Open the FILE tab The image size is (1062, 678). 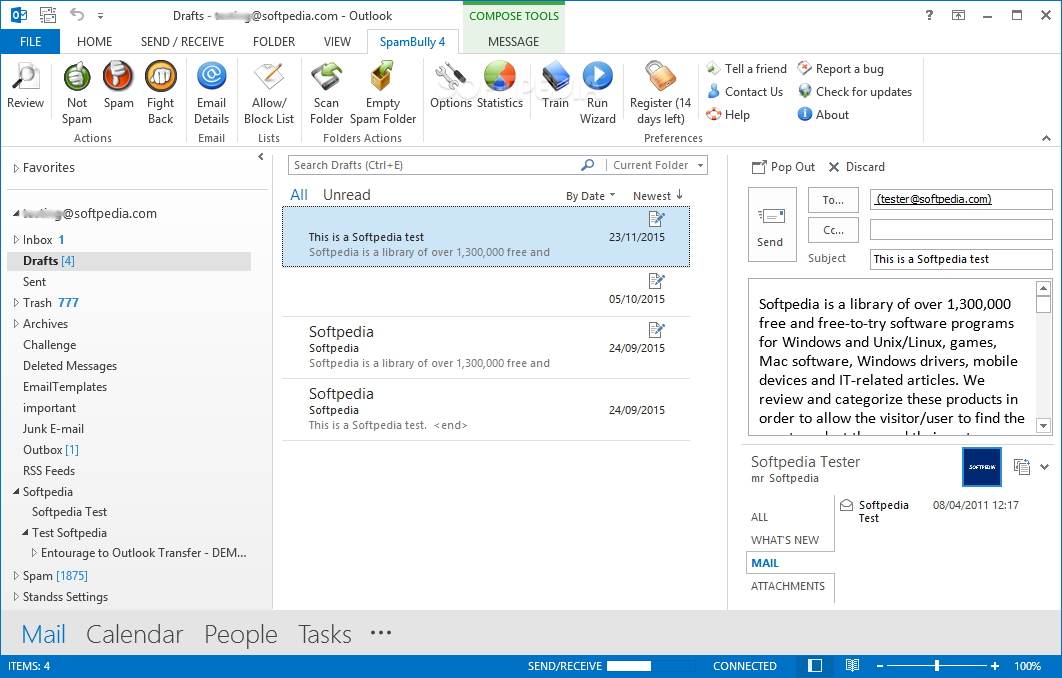(30, 41)
